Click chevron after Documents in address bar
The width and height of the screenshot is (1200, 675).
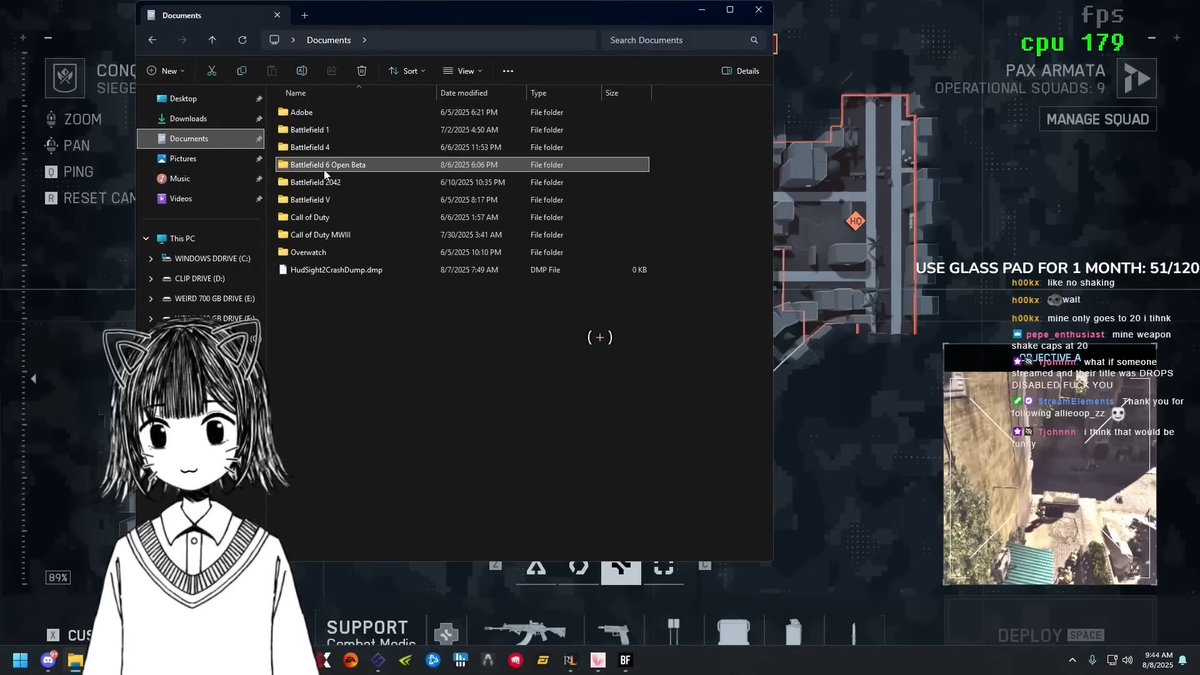364,40
